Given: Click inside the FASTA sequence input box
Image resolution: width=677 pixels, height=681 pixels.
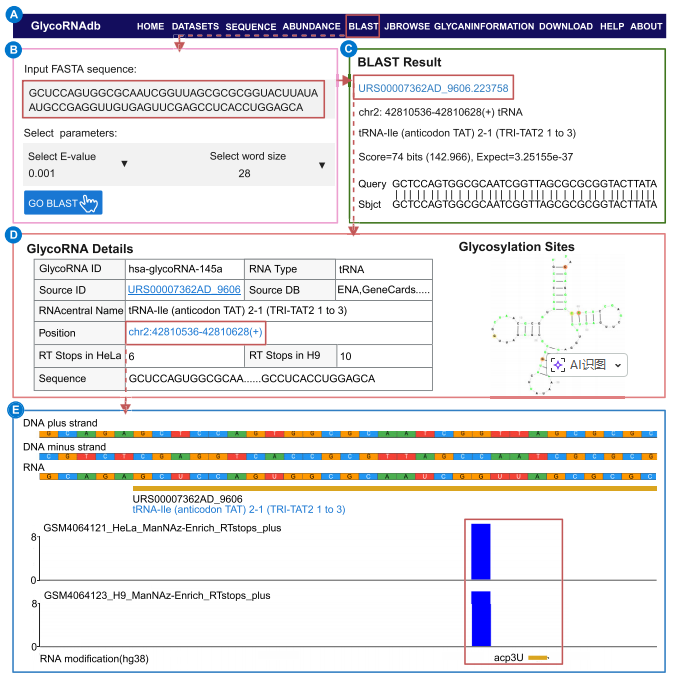Looking at the screenshot, I should [174, 98].
